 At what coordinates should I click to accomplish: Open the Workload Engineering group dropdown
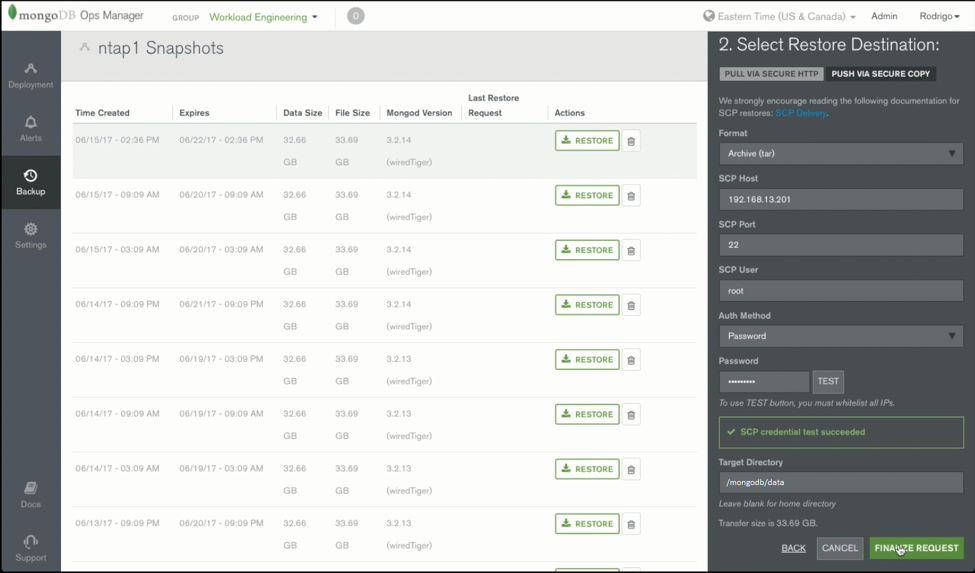click(263, 17)
